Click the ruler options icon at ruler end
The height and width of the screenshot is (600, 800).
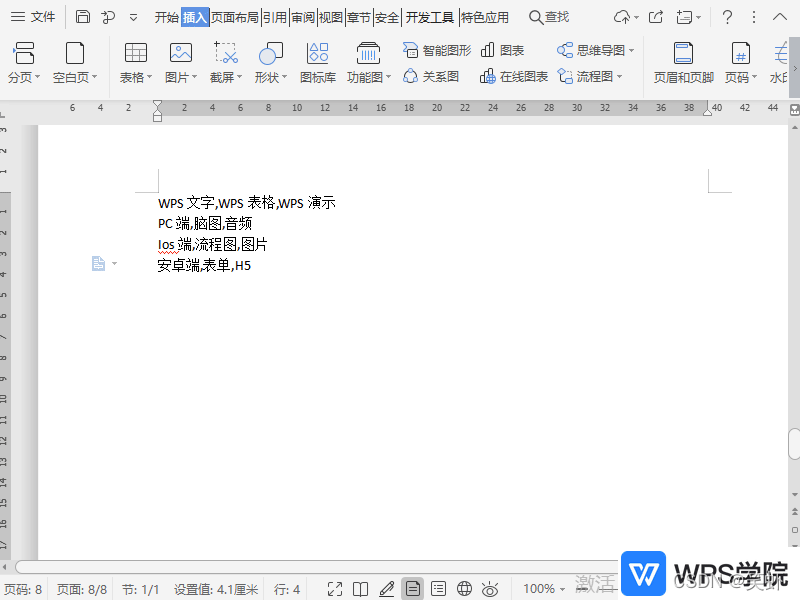click(x=794, y=110)
